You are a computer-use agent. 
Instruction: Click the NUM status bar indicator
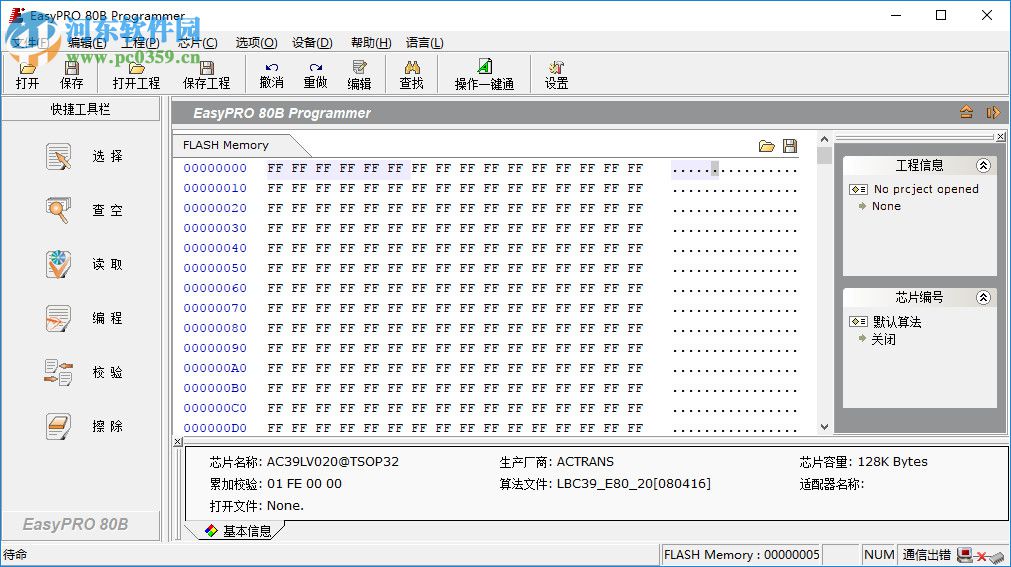(x=879, y=555)
